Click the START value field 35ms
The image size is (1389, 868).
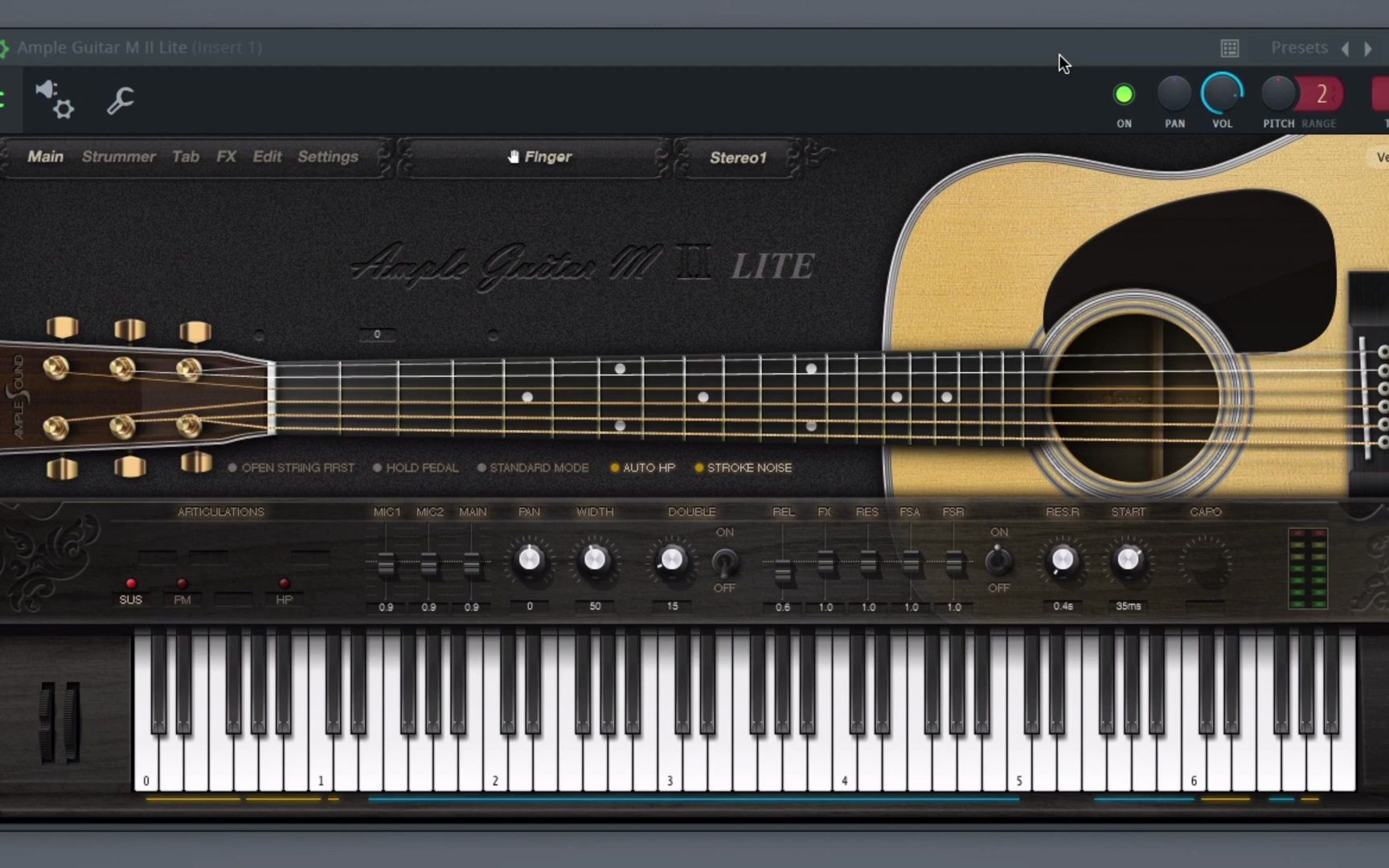1129,606
